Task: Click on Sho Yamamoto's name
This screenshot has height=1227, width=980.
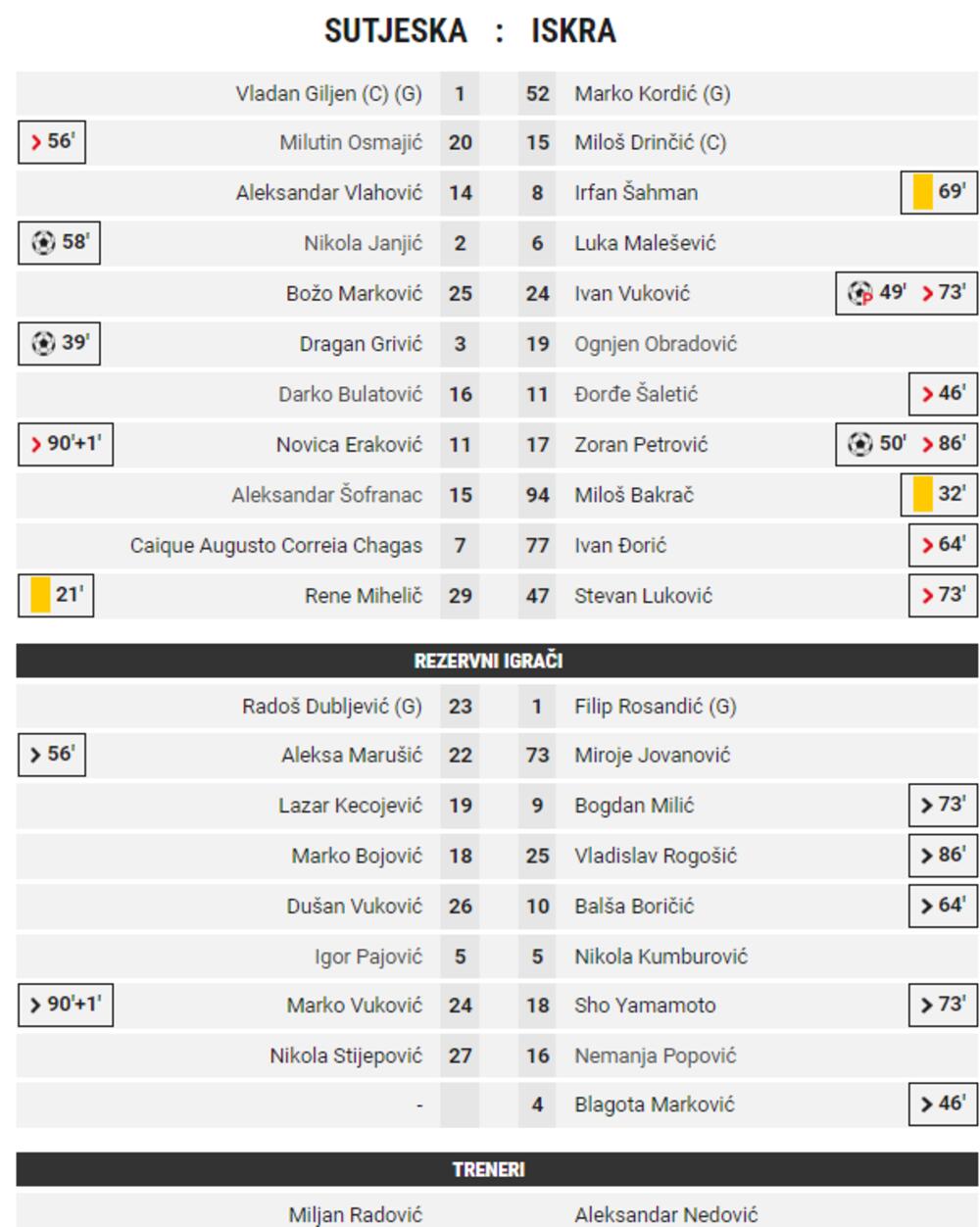Action: [x=645, y=1005]
